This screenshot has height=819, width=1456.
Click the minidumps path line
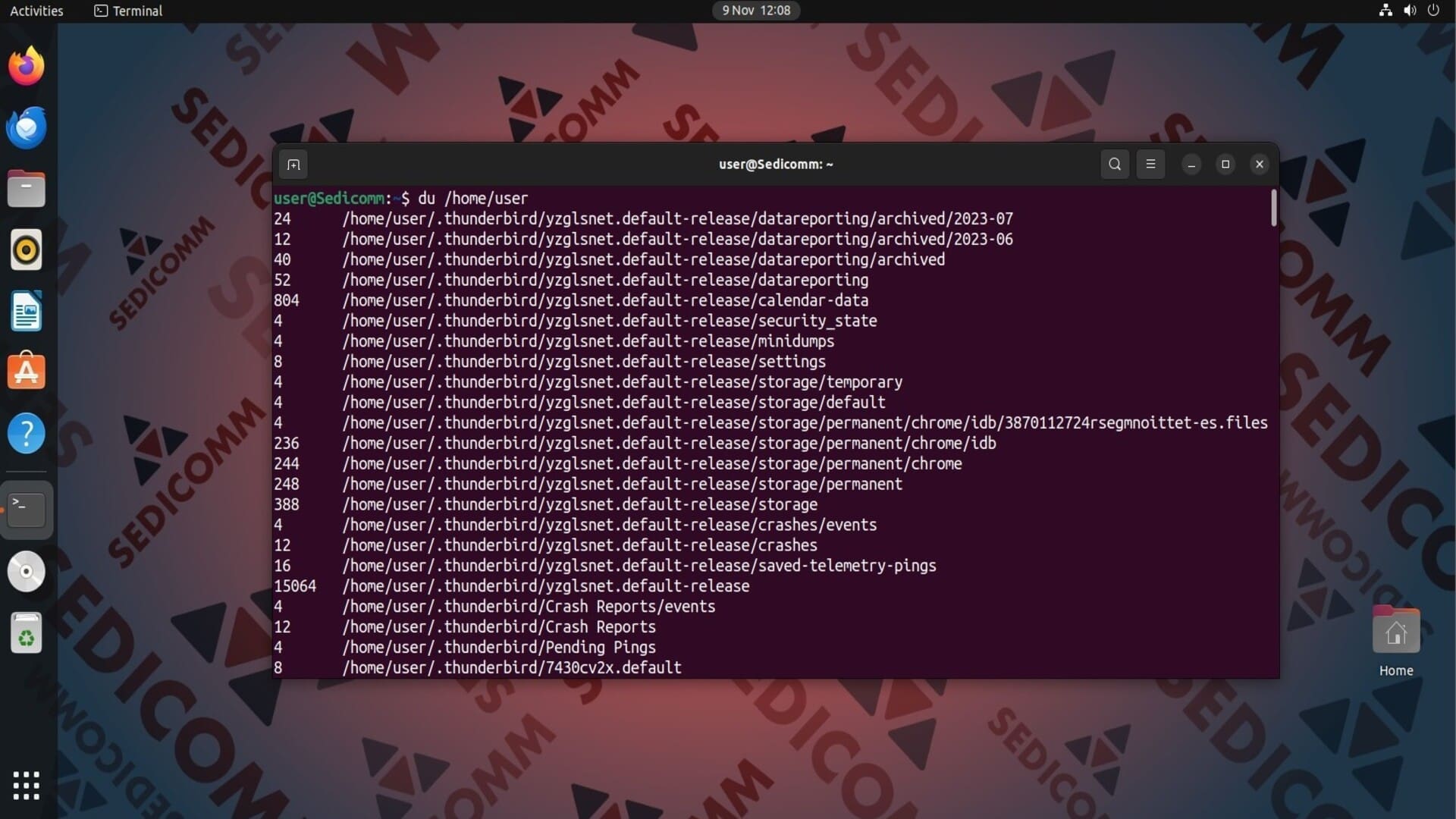click(588, 342)
